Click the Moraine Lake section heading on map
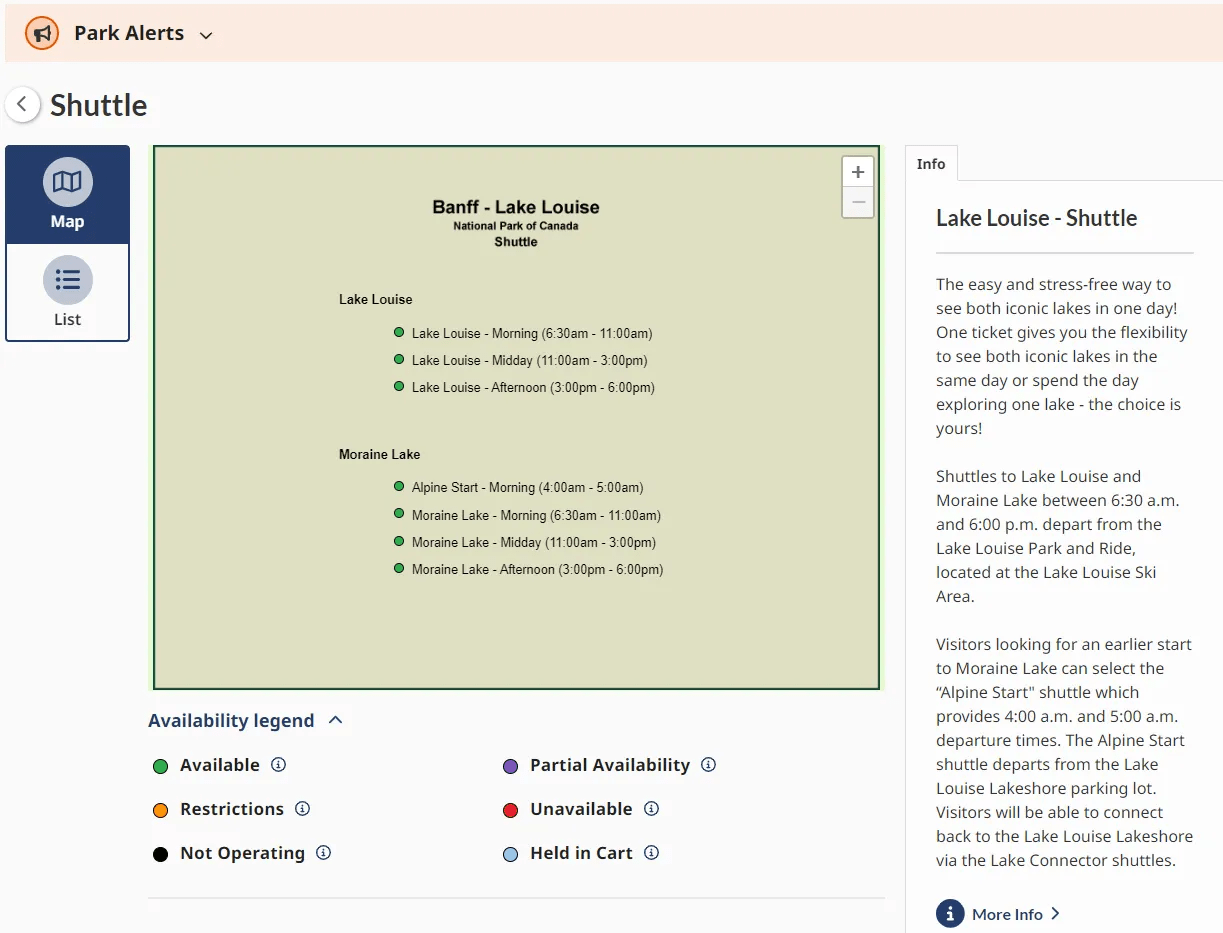 (x=379, y=454)
